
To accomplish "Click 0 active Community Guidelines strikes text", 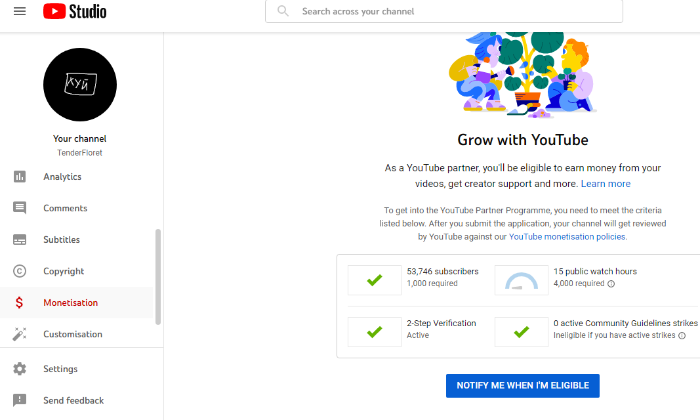I will click(625, 323).
